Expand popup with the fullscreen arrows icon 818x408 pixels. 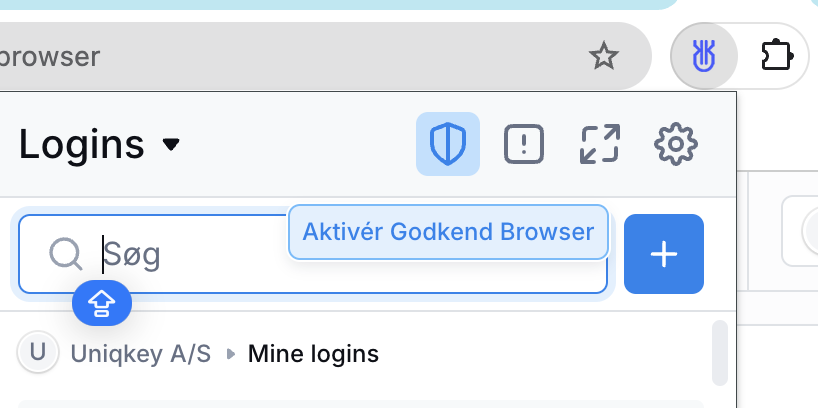coord(600,144)
